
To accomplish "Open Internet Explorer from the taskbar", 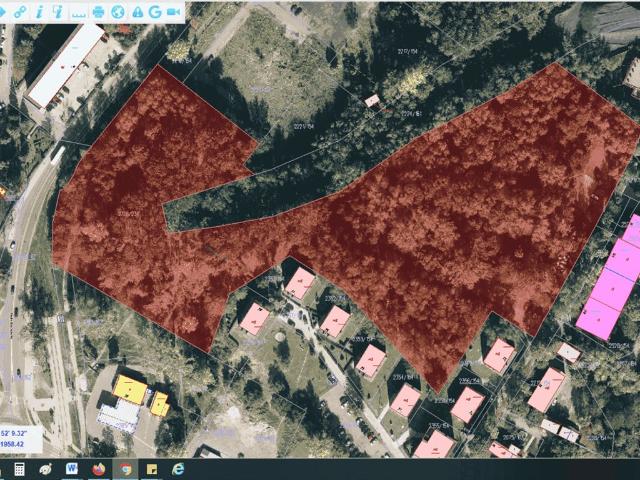I will tap(178, 468).
